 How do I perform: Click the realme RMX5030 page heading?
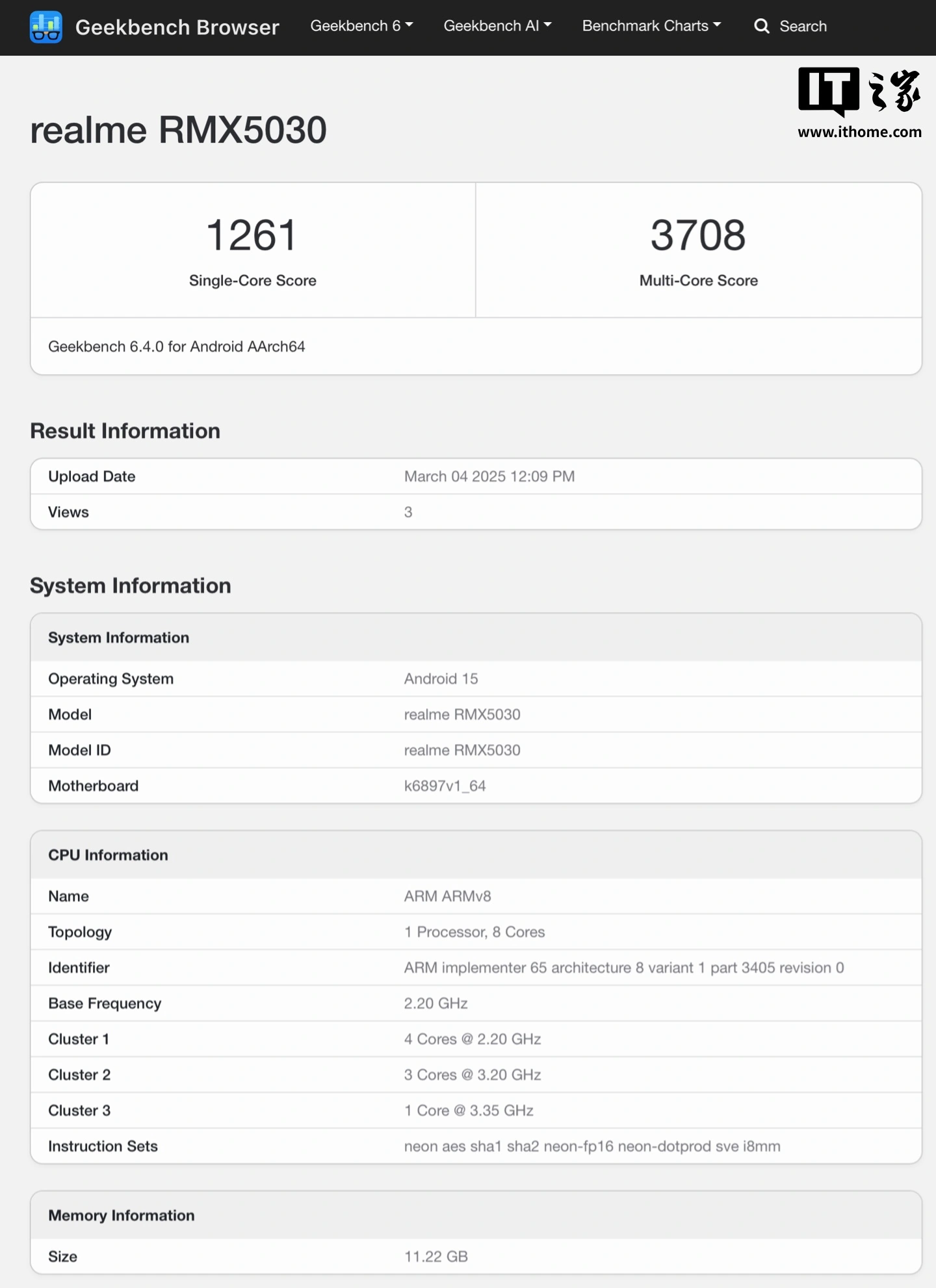coord(178,130)
